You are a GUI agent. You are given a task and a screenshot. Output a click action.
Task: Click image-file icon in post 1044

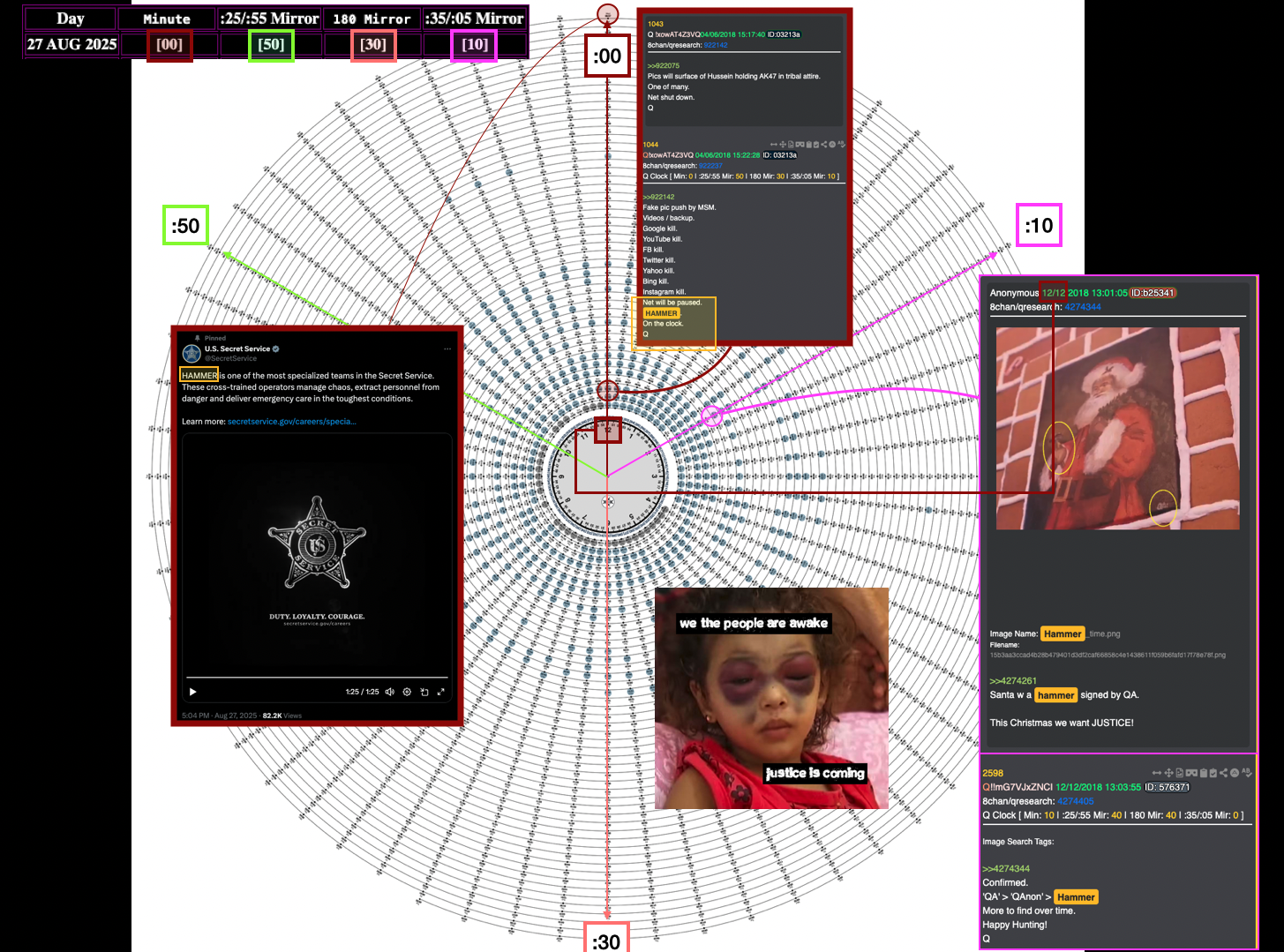[791, 145]
